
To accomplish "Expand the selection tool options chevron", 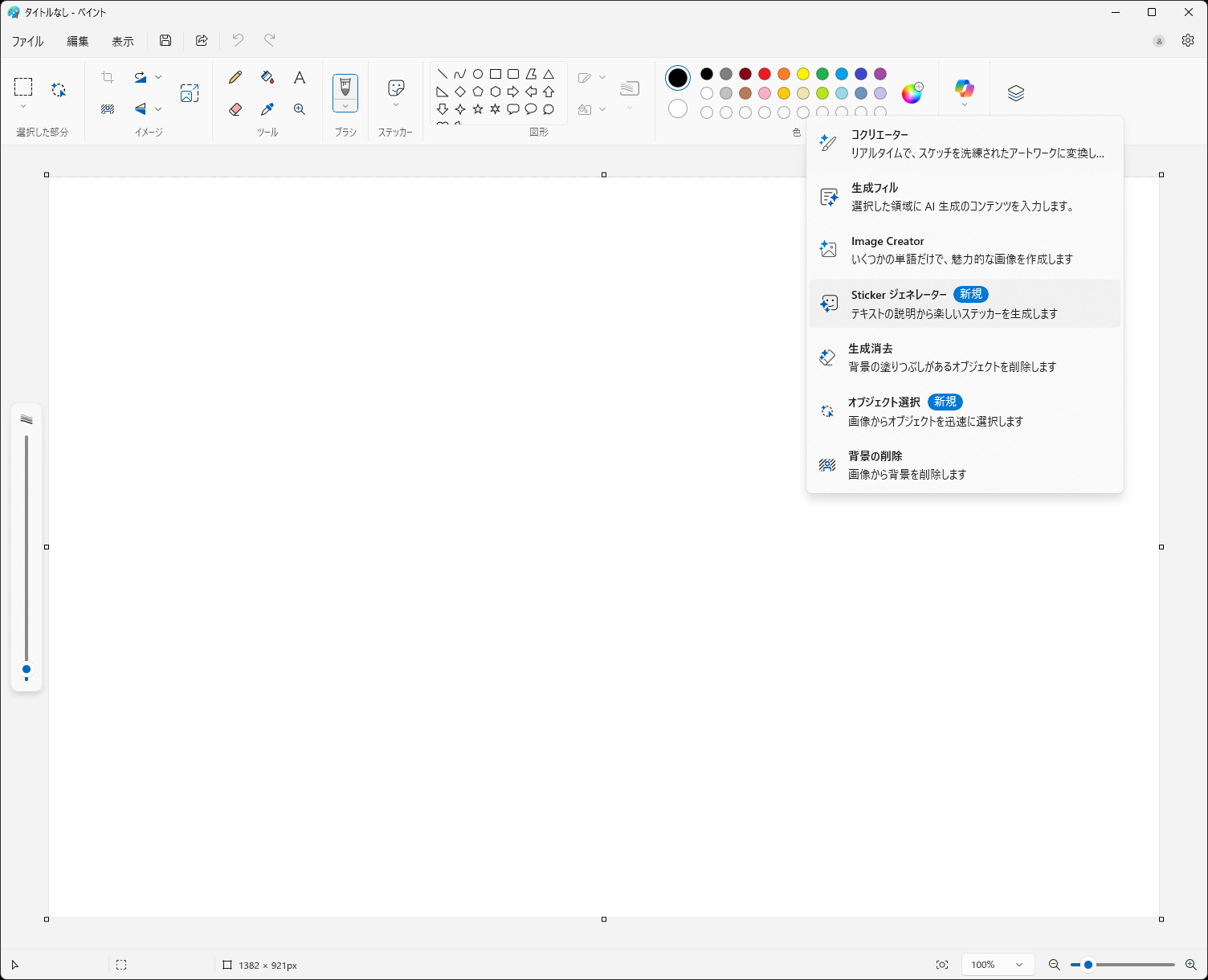I will (23, 107).
